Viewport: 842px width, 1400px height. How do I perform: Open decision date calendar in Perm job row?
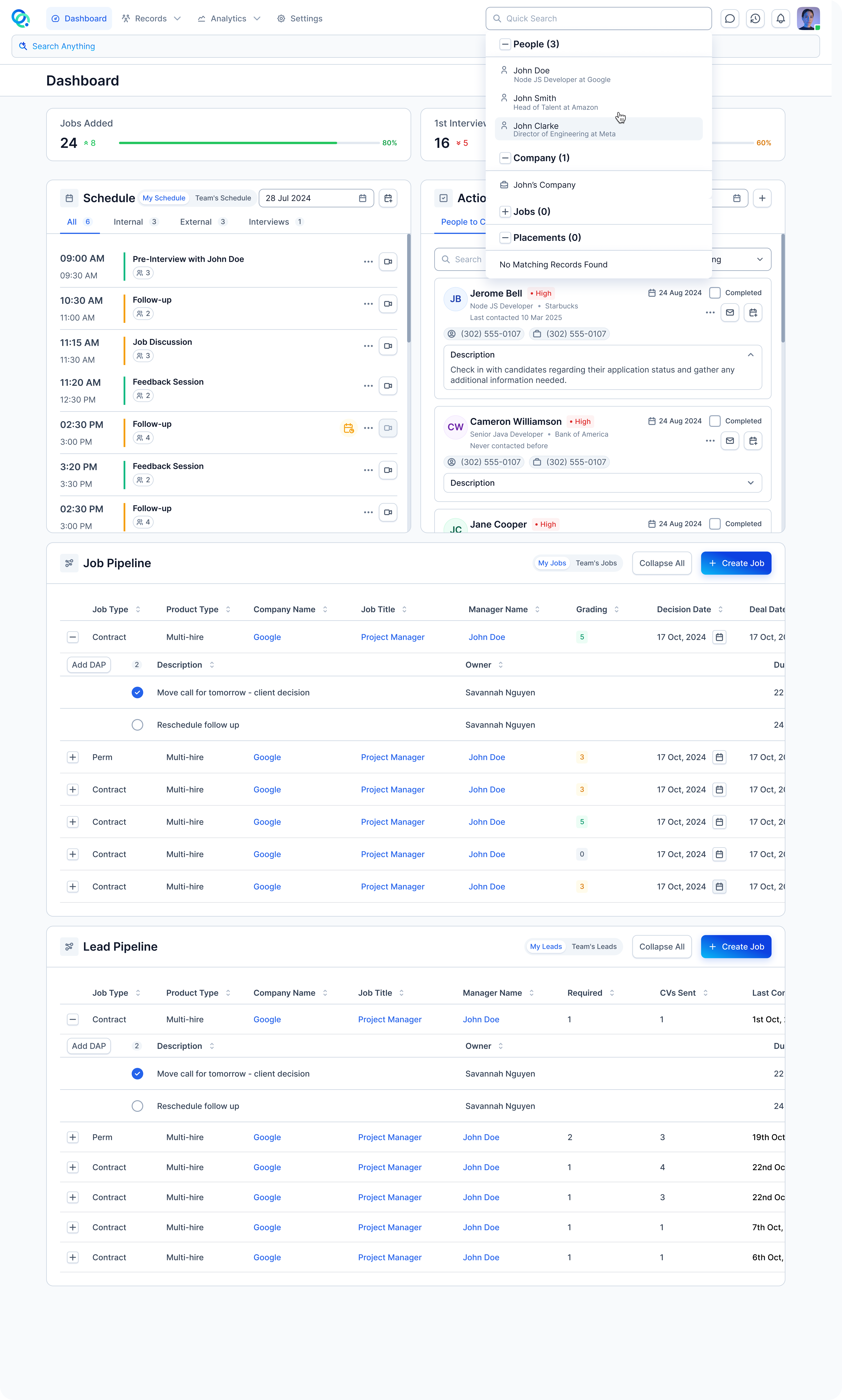click(719, 757)
